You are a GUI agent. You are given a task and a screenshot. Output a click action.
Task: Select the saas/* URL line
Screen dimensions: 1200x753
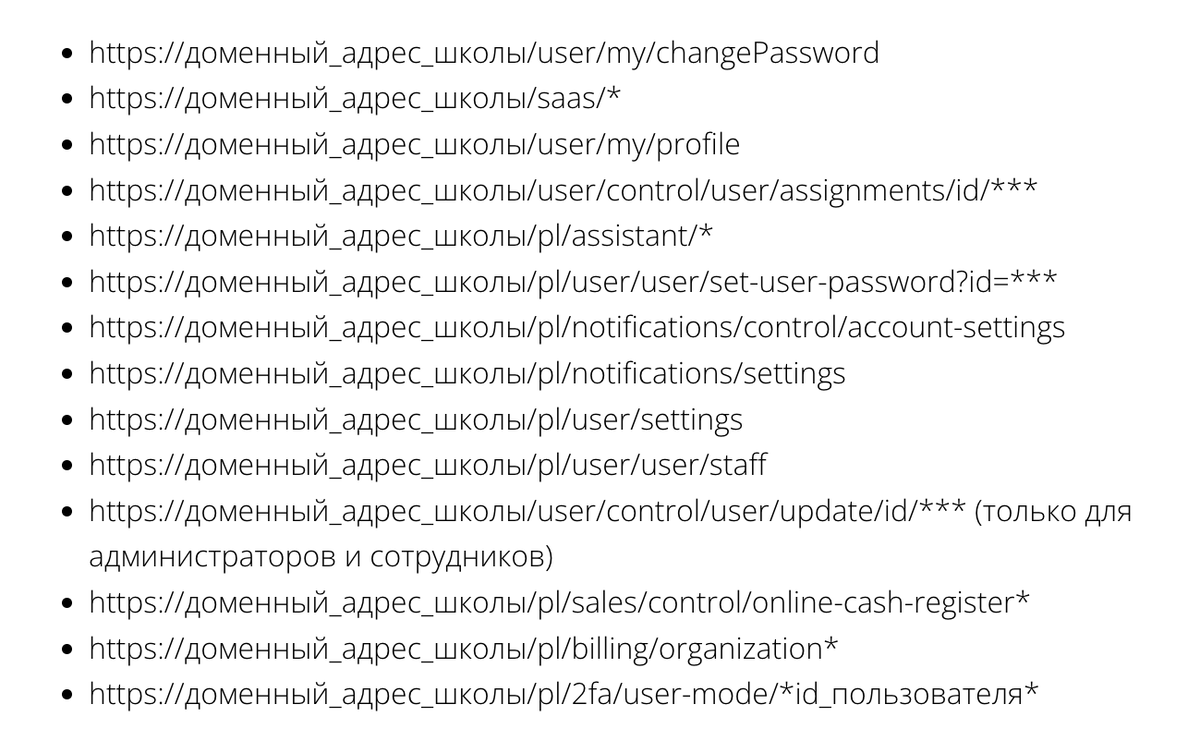pos(356,99)
